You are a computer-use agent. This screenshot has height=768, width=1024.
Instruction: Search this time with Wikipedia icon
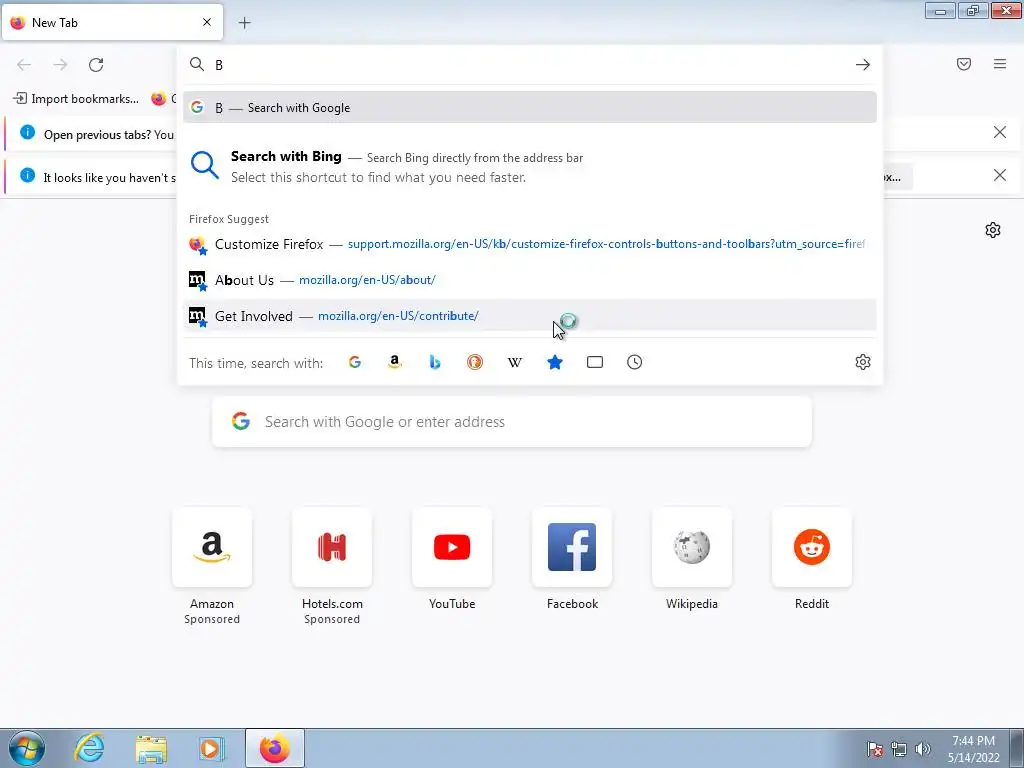pyautogui.click(x=515, y=362)
